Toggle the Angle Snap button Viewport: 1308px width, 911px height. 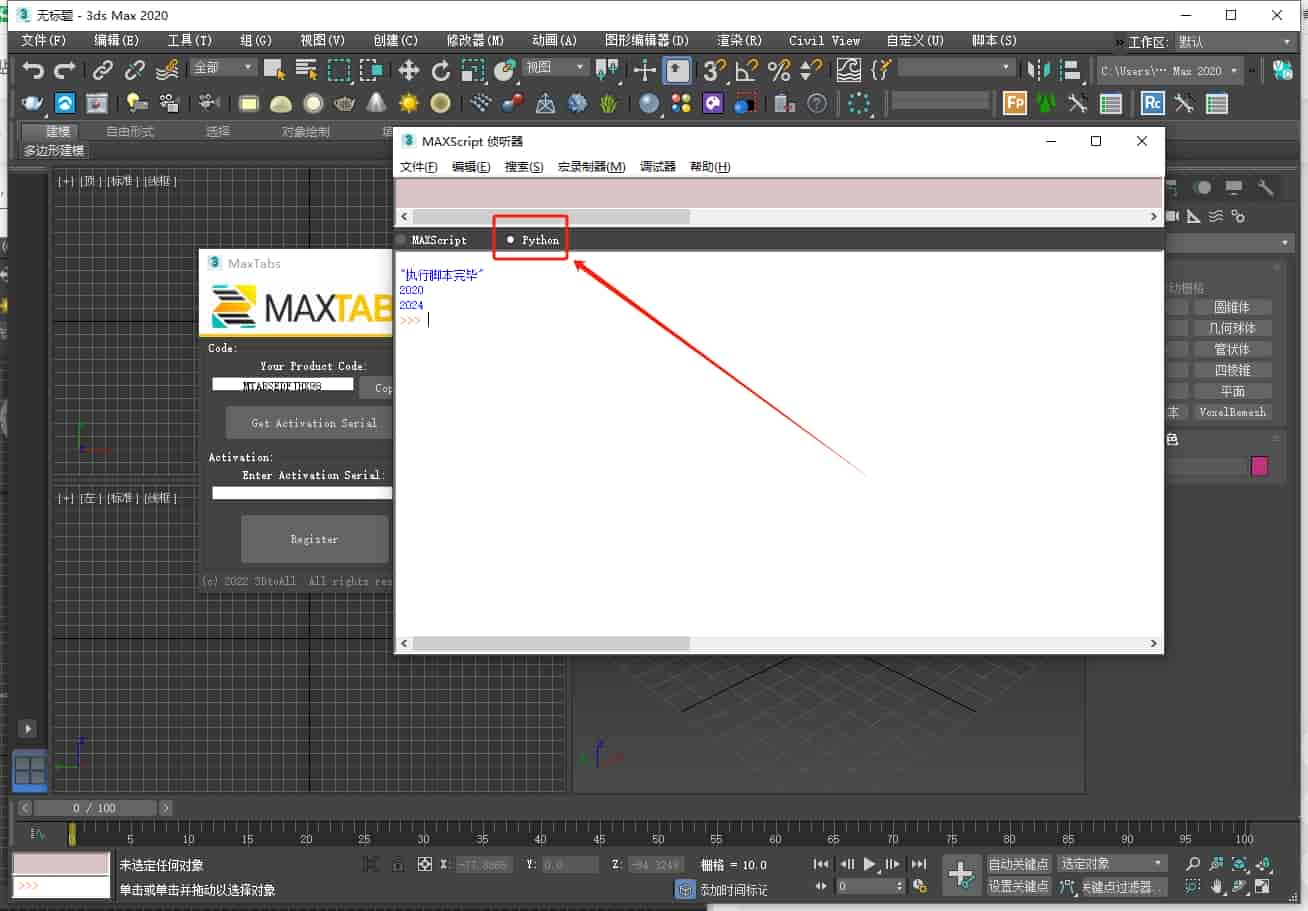(746, 70)
